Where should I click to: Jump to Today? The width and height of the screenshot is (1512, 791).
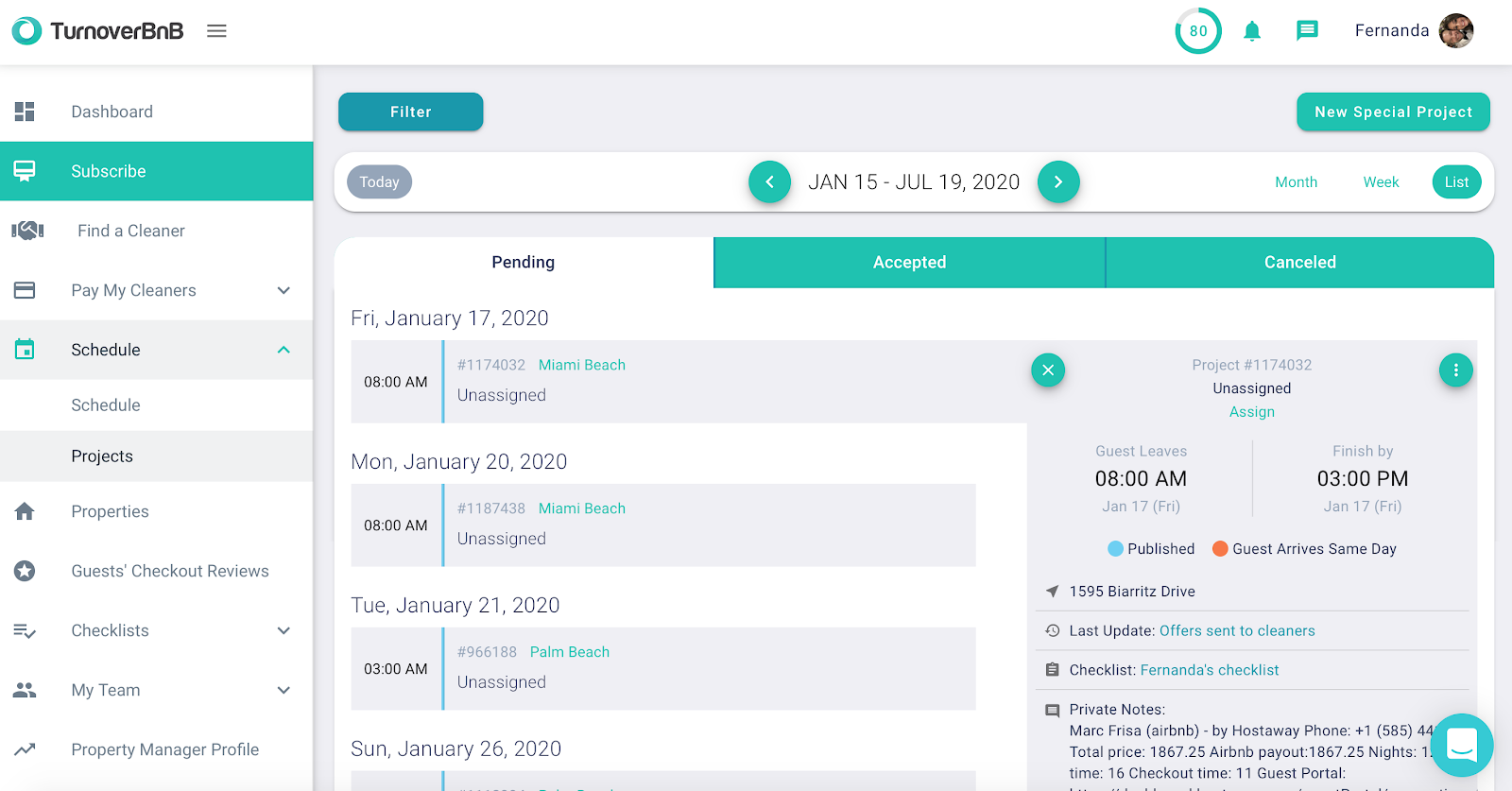click(379, 181)
